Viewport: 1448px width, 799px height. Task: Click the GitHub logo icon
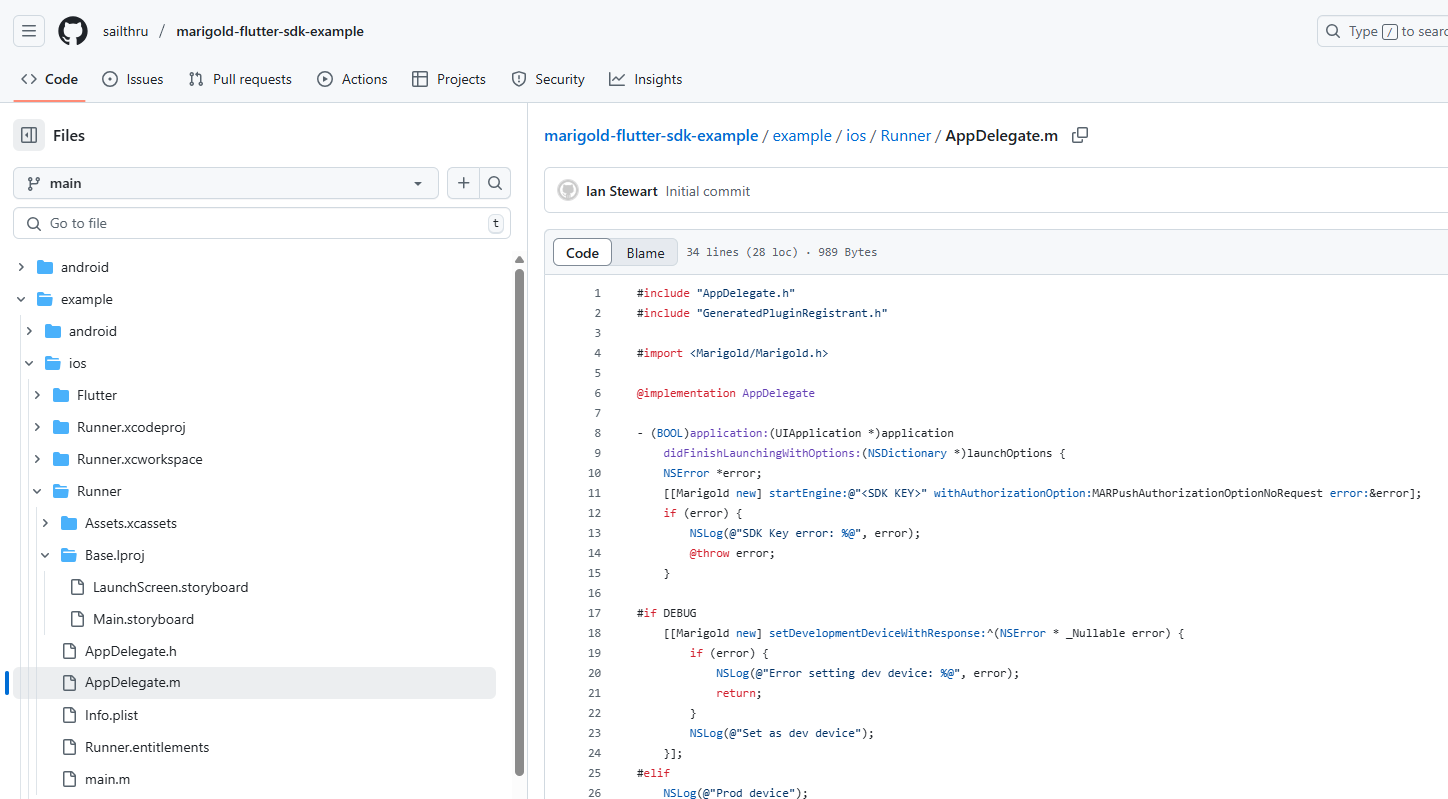[x=73, y=31]
